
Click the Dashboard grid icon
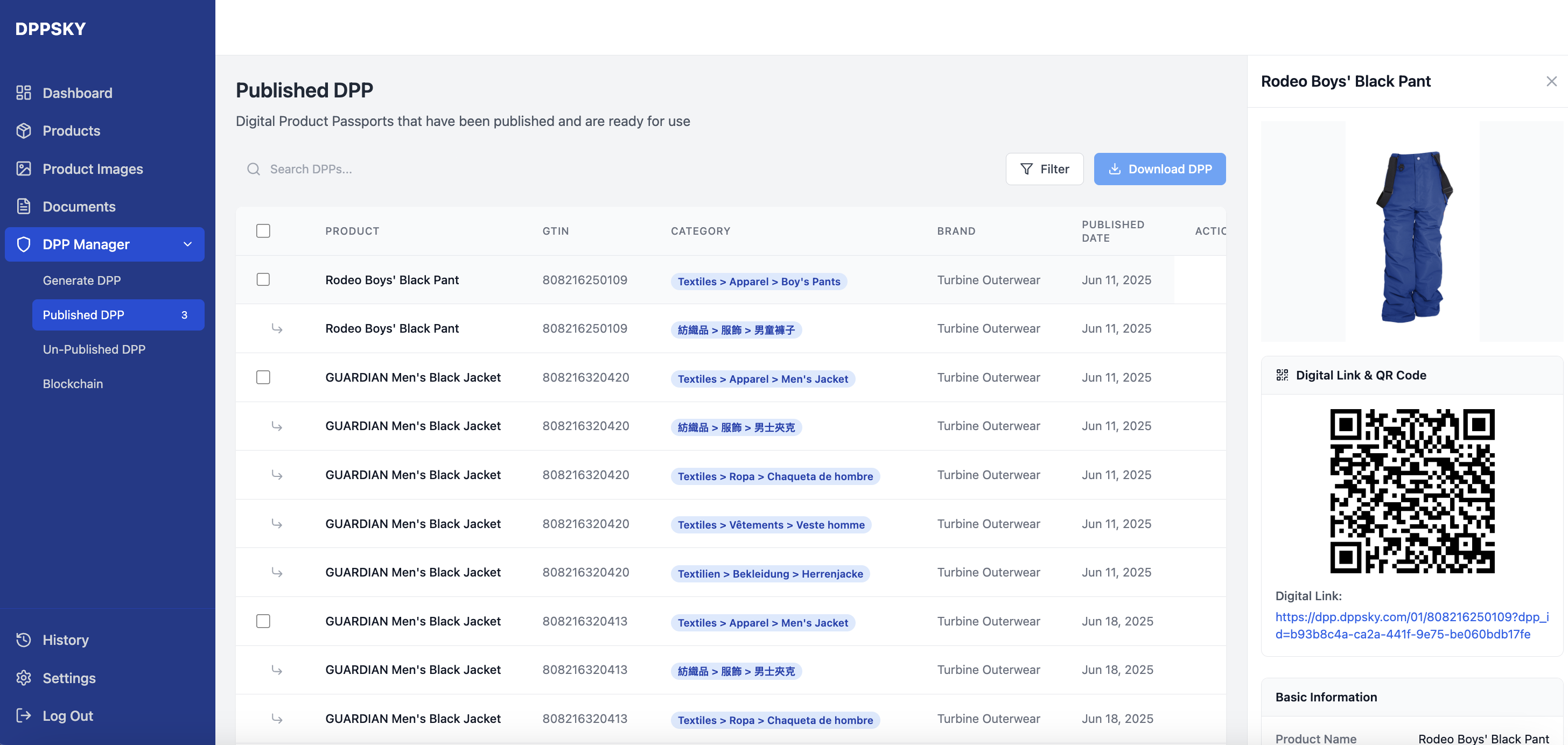[24, 93]
